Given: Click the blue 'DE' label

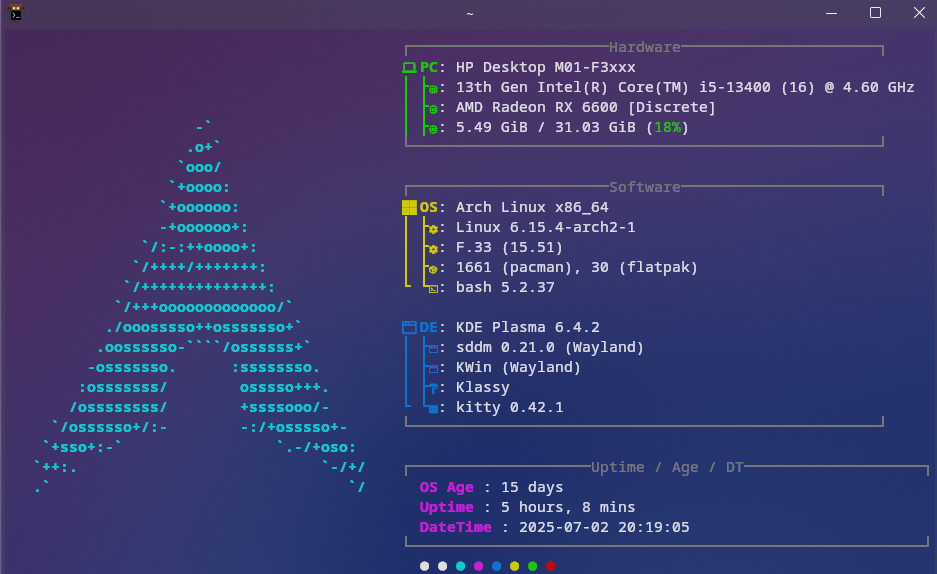Looking at the screenshot, I should (x=428, y=327).
